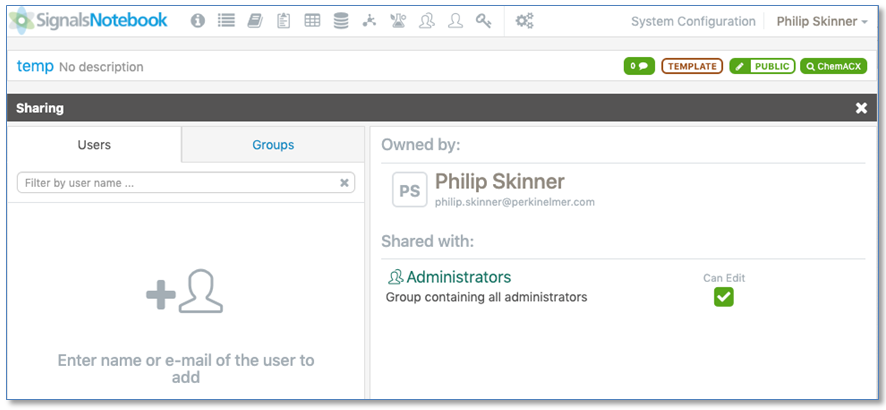
Task: Click the clipboard icon in toolbar
Action: tap(284, 21)
